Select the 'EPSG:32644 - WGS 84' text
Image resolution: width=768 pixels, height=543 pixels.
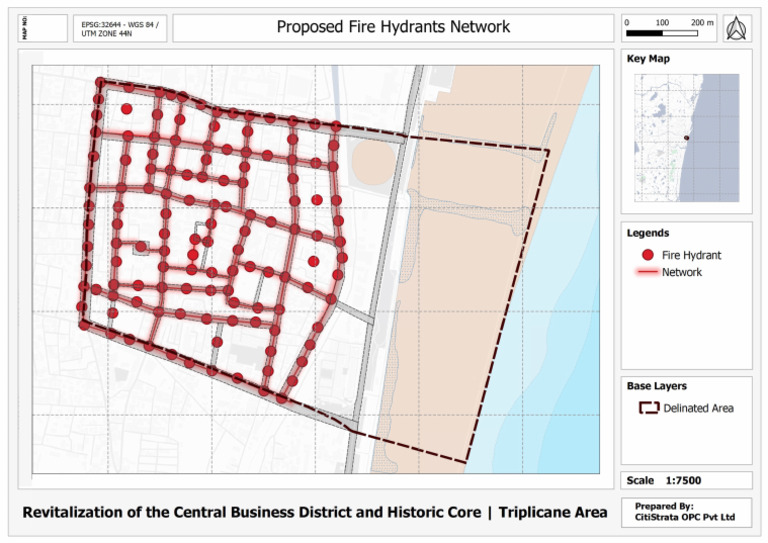point(120,24)
